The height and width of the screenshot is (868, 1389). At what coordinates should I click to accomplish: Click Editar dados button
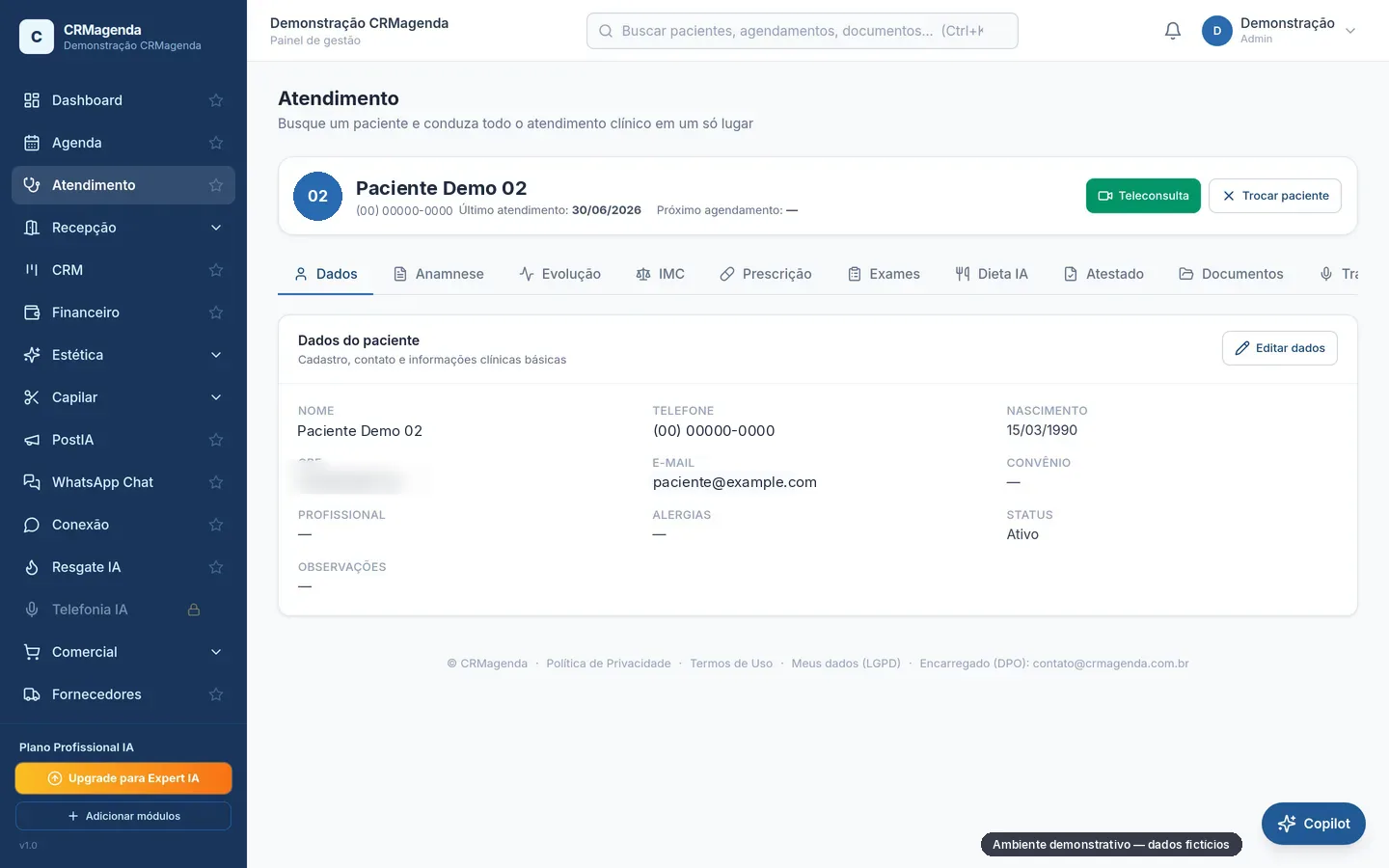point(1280,348)
